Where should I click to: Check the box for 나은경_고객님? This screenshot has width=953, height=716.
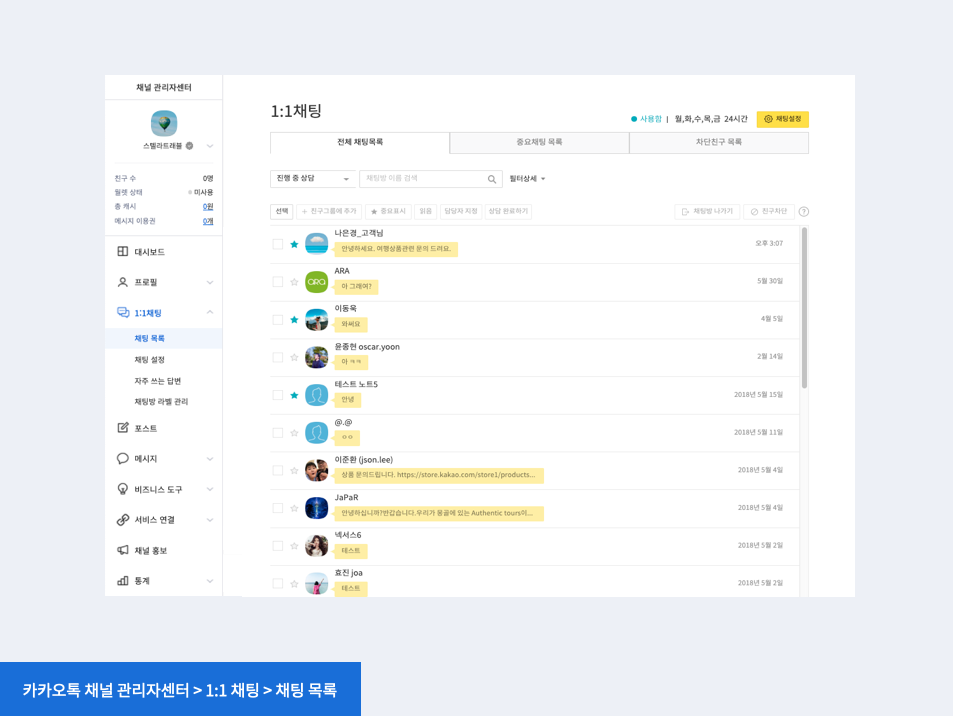point(278,244)
